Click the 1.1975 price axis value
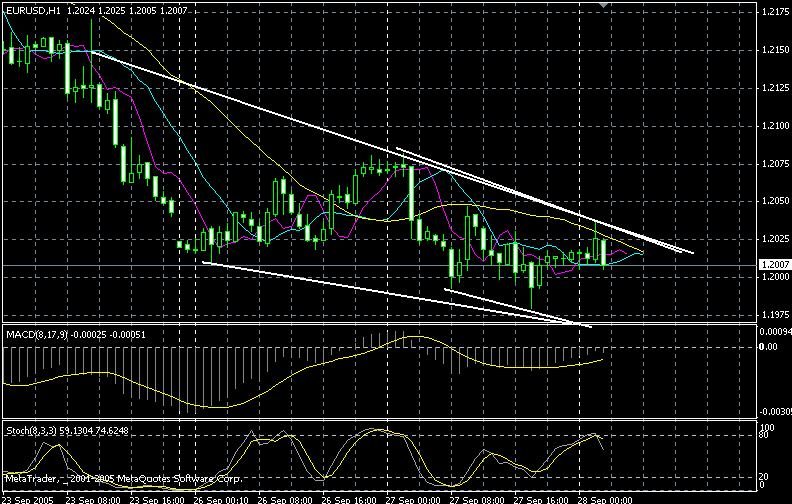This screenshot has height=504, width=792. coord(775,315)
